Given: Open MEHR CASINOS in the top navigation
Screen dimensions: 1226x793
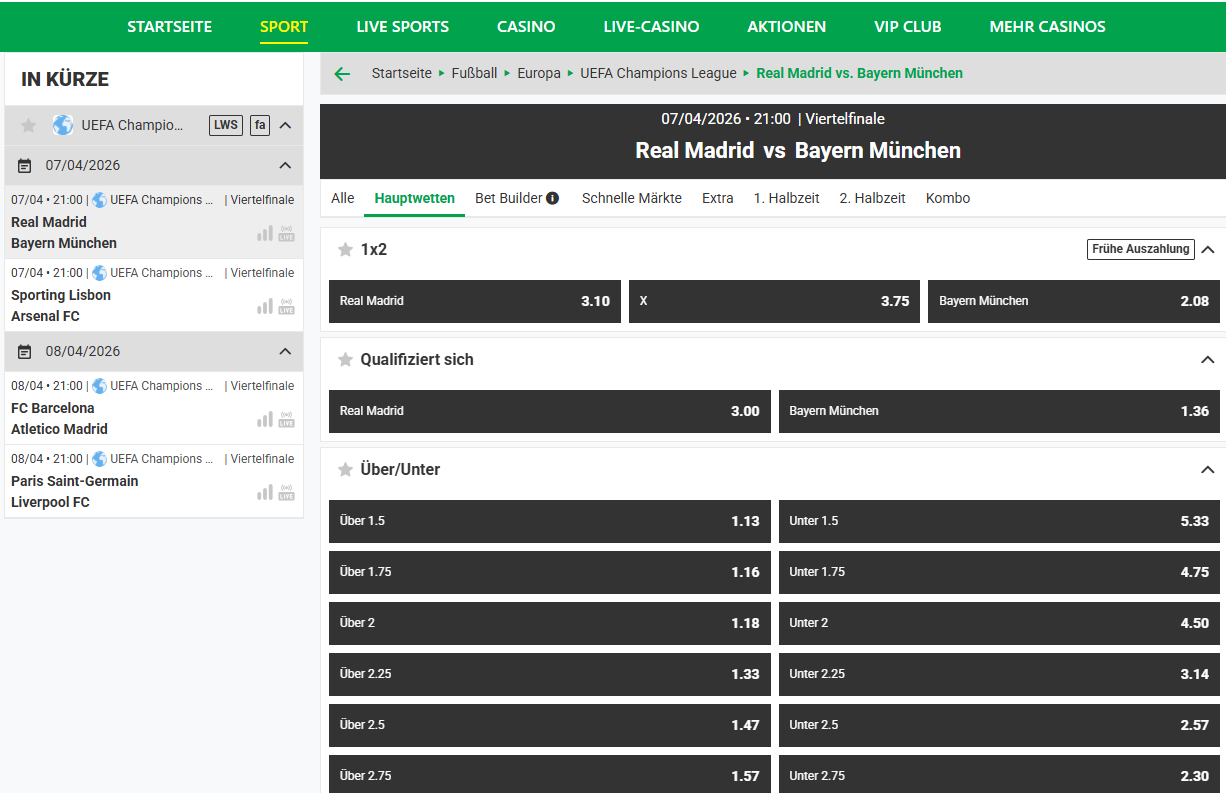Looking at the screenshot, I should 1048,27.
